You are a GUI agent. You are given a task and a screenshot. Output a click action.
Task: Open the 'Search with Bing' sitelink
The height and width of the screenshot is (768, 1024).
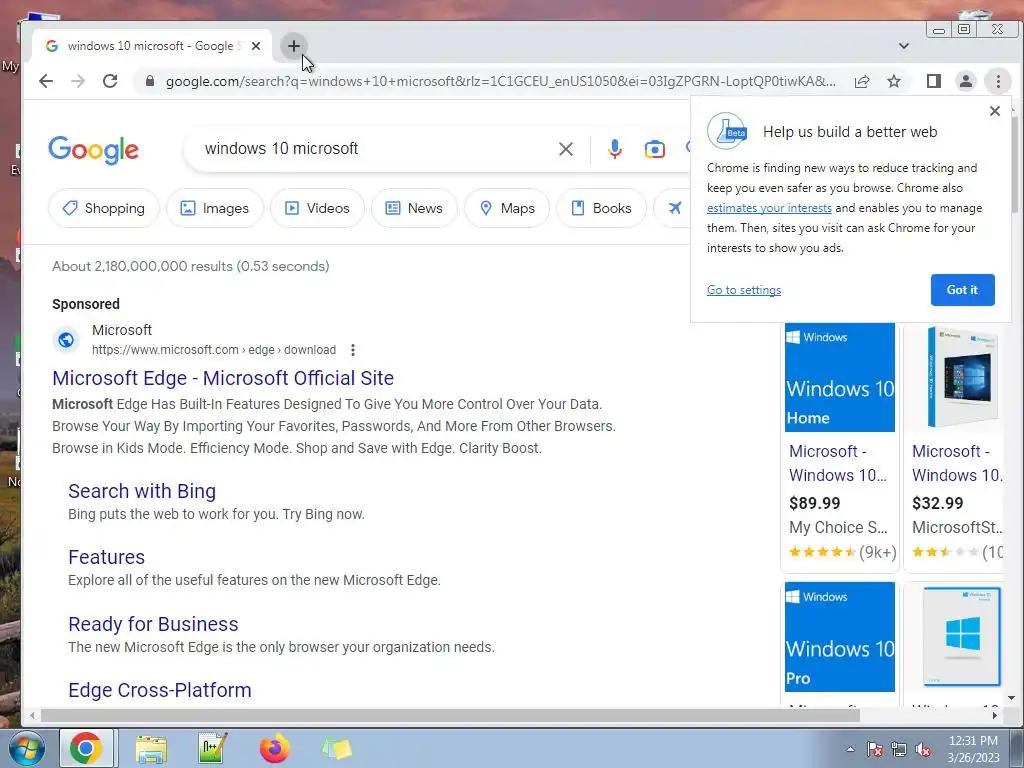coord(142,491)
